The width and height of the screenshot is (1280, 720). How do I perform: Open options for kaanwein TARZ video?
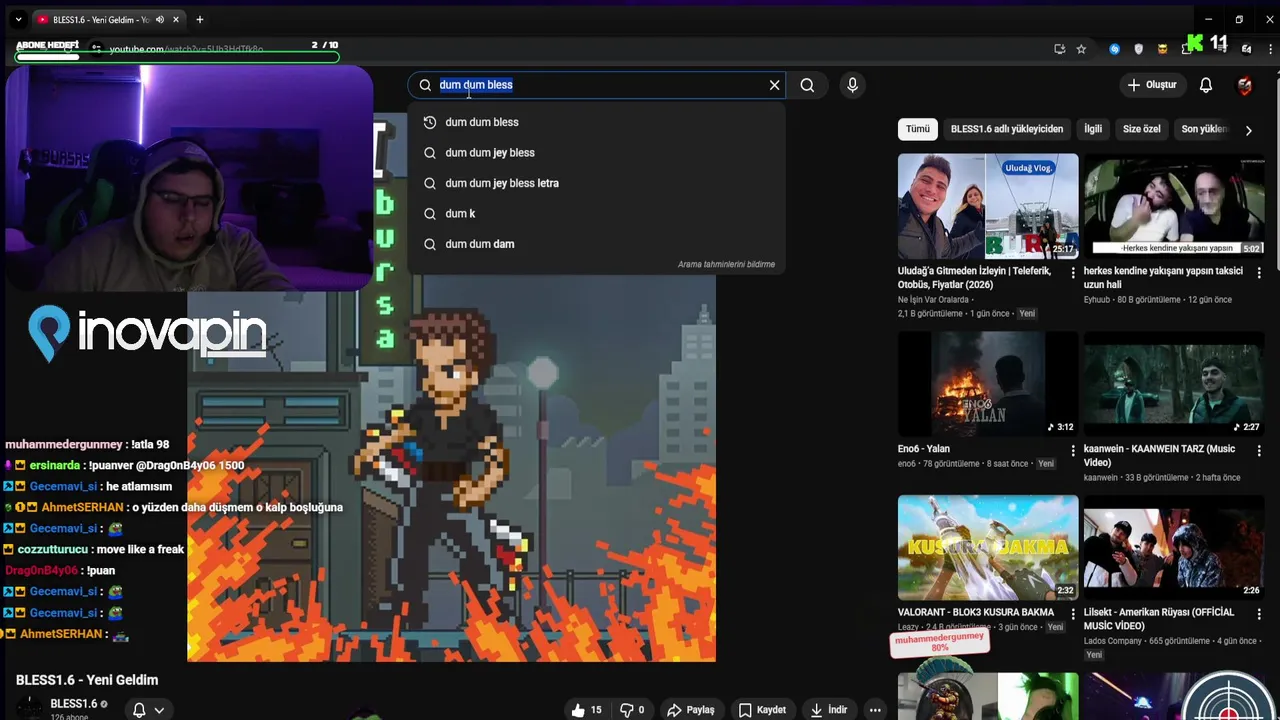click(1259, 450)
